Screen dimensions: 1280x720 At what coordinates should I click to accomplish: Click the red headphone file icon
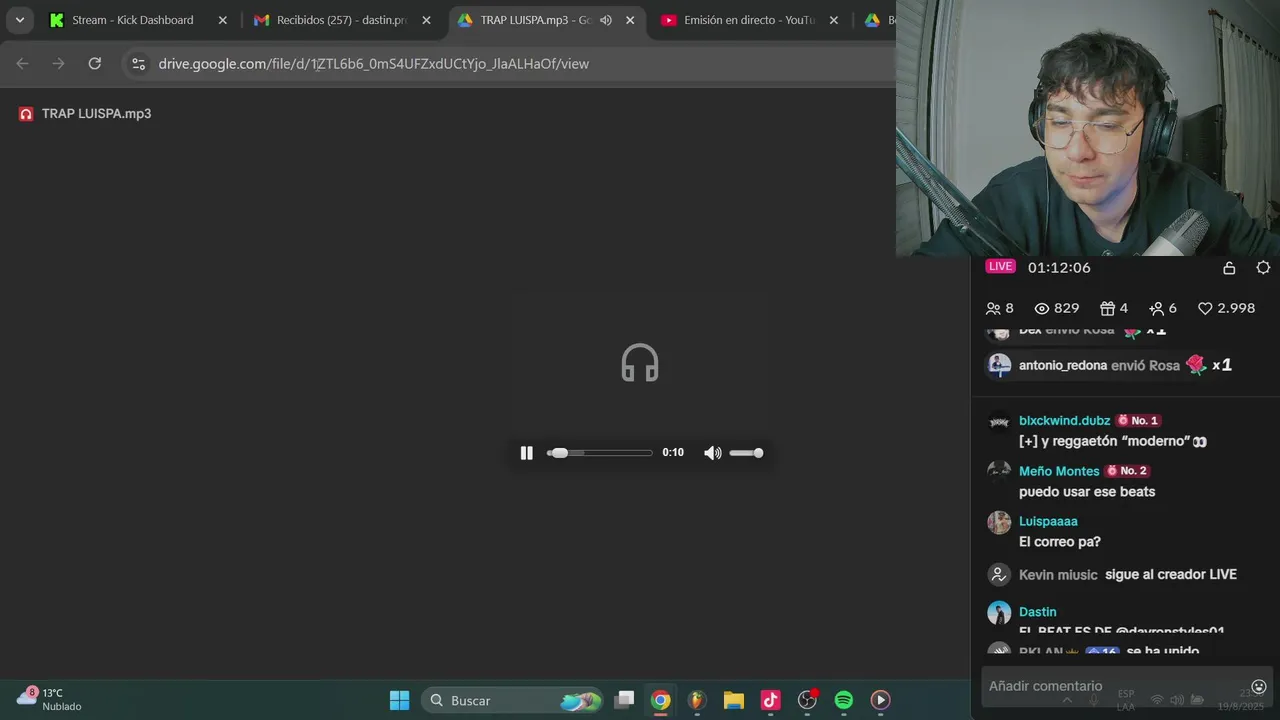click(26, 114)
